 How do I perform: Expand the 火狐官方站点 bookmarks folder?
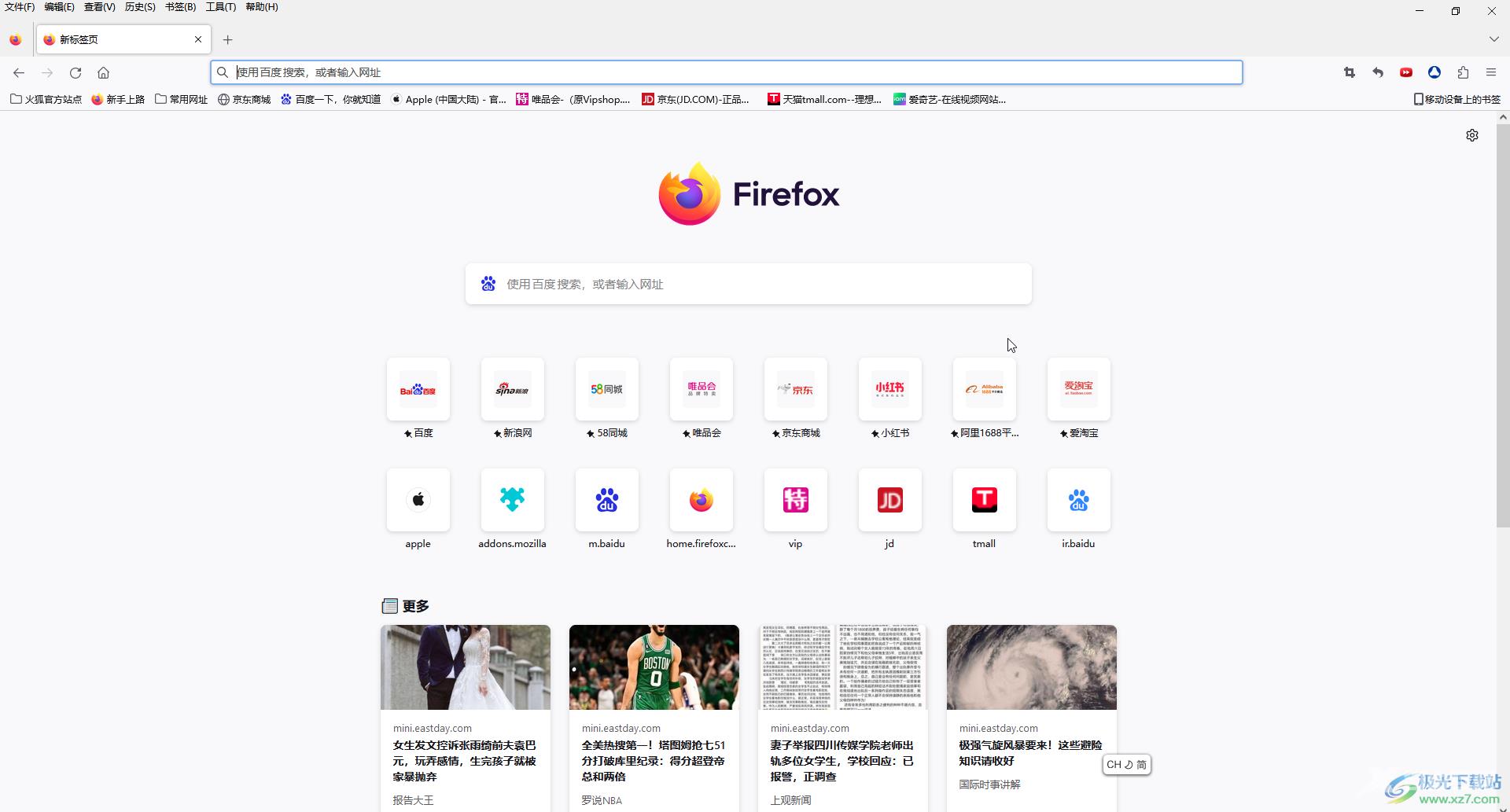pyautogui.click(x=46, y=99)
